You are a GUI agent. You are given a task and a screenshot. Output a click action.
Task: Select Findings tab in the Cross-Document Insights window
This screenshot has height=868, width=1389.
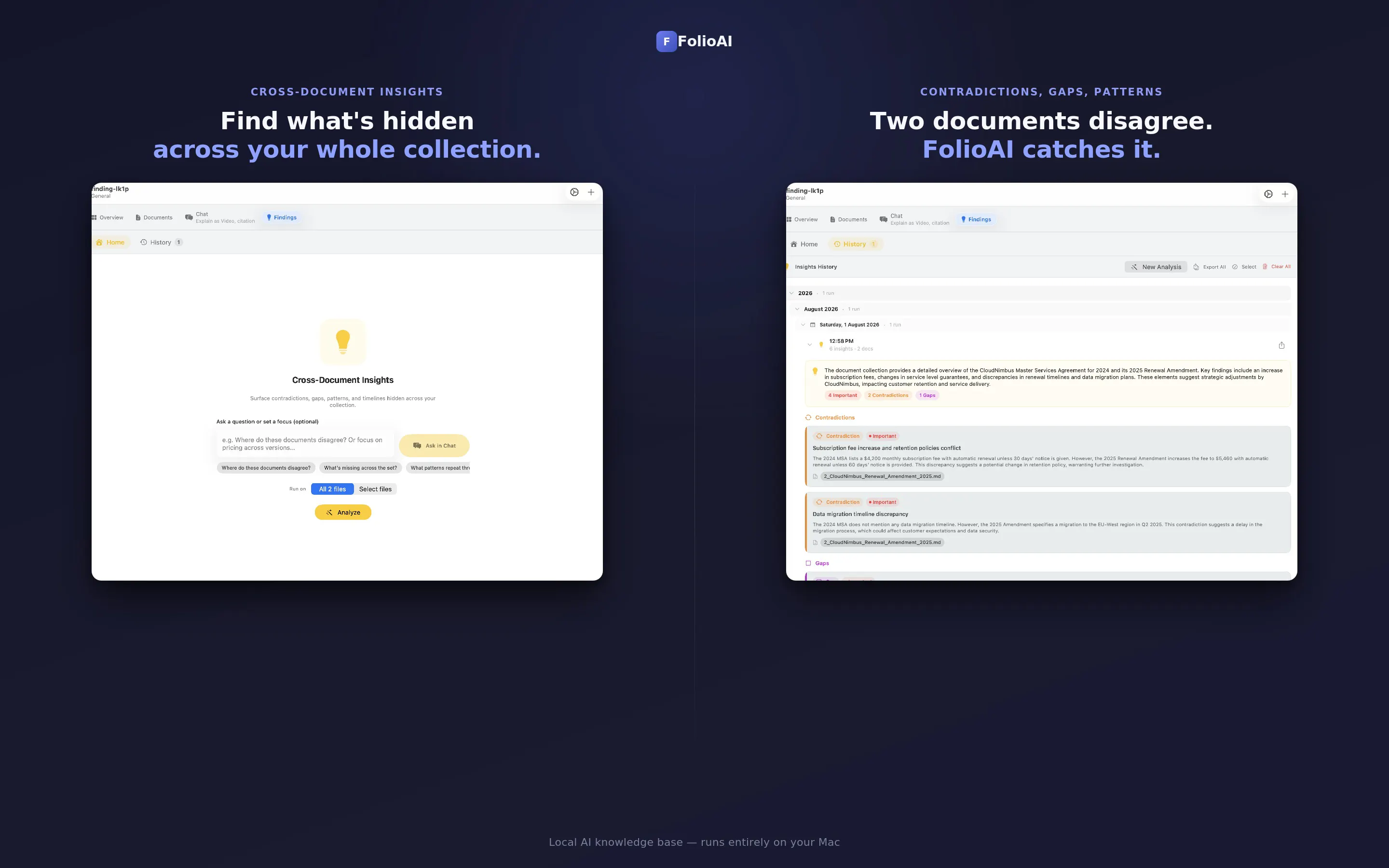coord(281,217)
